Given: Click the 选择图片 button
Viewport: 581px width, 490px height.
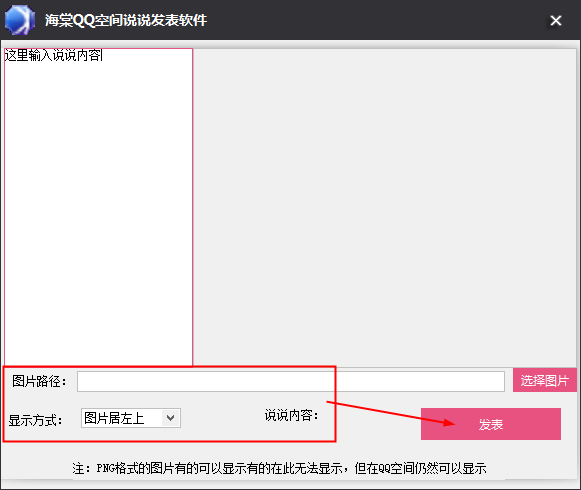Looking at the screenshot, I should click(x=544, y=380).
